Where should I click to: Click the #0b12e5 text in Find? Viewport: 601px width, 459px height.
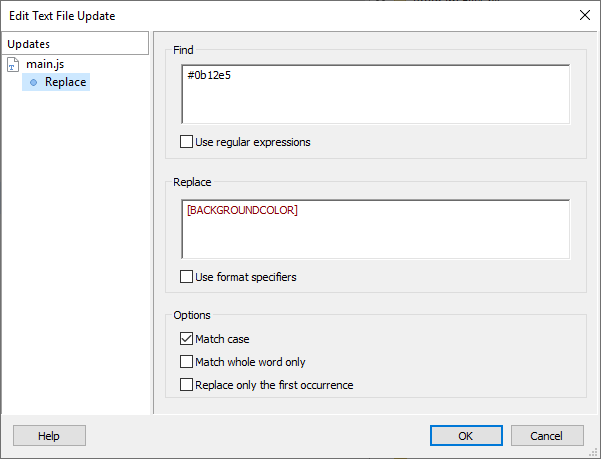click(209, 75)
